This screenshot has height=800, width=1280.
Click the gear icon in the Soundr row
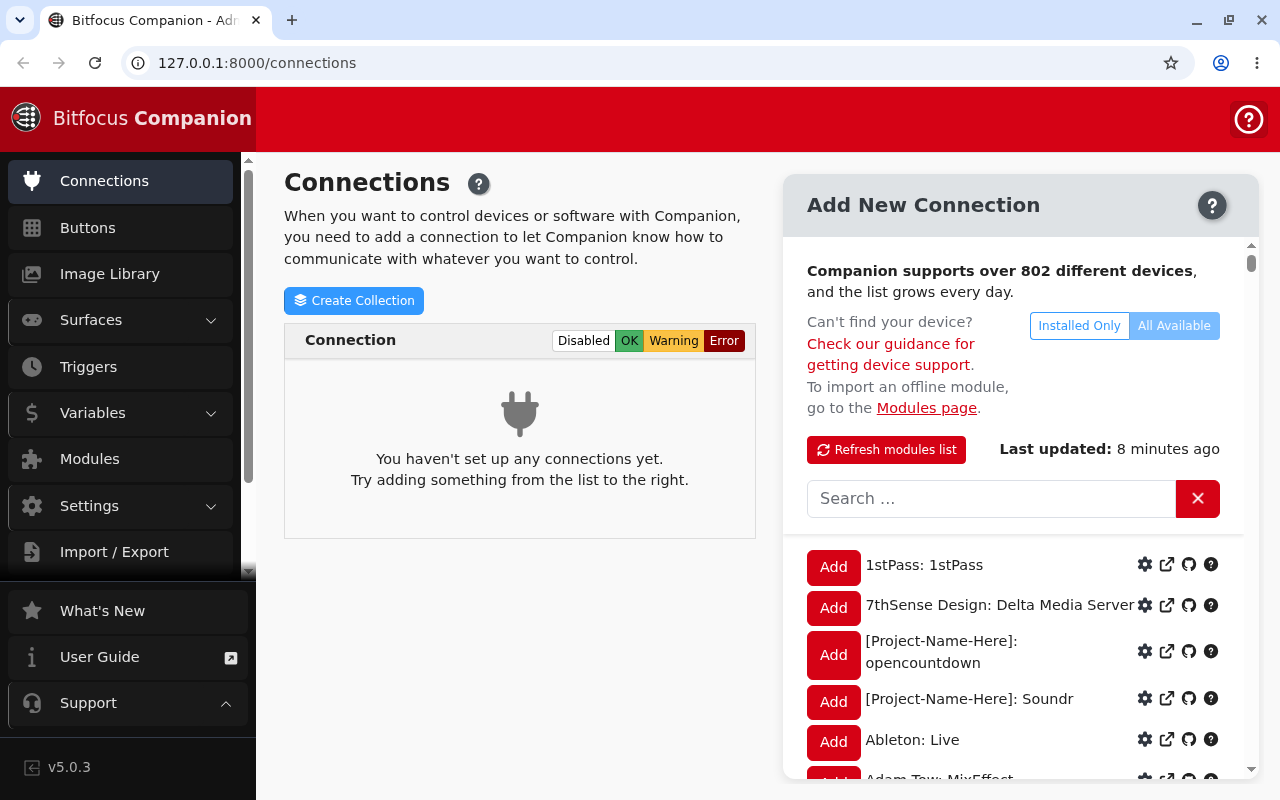[1145, 698]
